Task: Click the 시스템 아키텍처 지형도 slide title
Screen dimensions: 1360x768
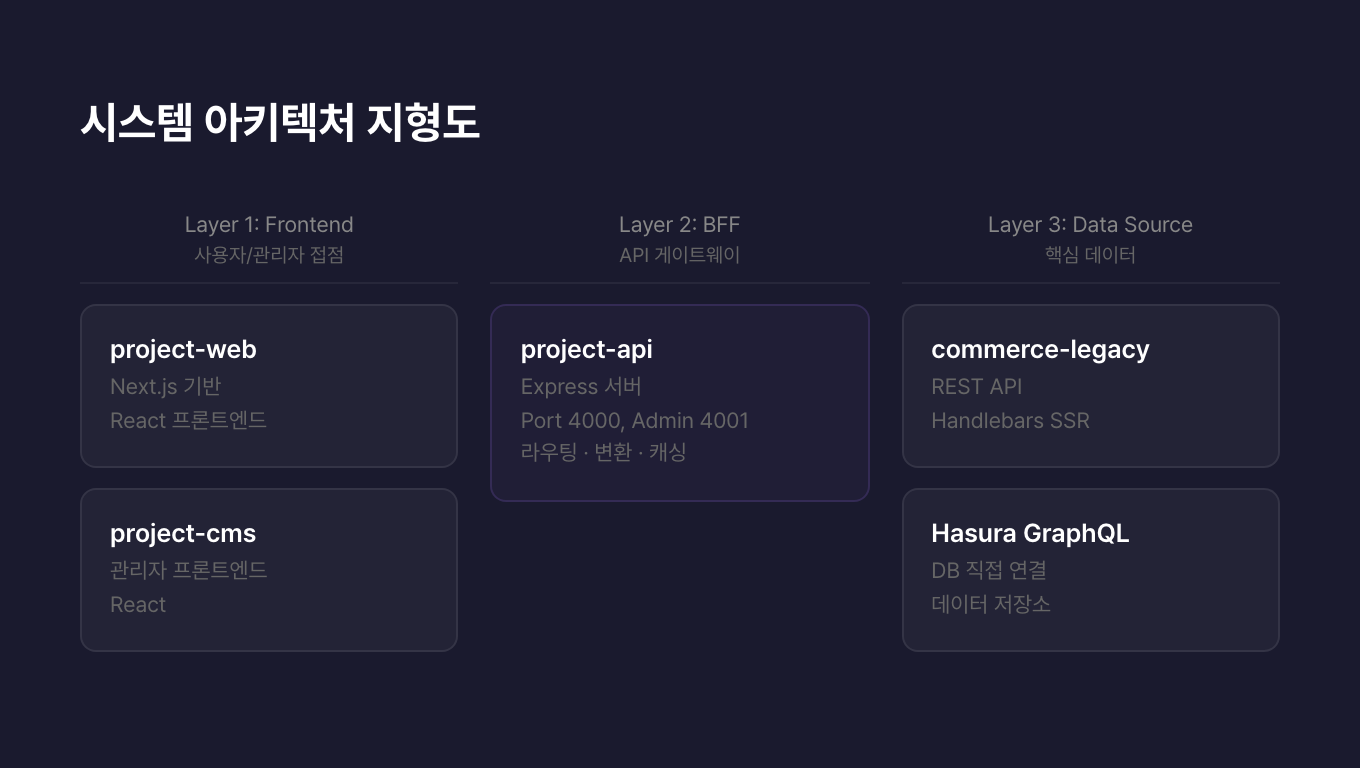Action: 280,123
